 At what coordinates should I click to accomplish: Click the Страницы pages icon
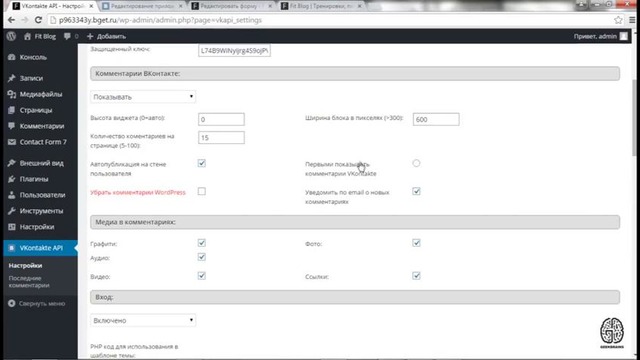pos(11,110)
